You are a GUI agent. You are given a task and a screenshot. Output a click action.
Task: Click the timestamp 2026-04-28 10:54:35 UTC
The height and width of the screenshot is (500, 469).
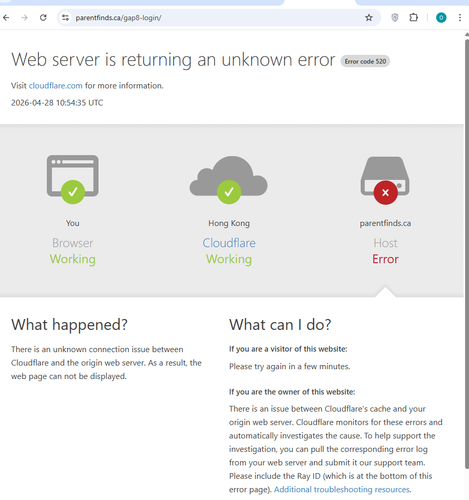57,103
